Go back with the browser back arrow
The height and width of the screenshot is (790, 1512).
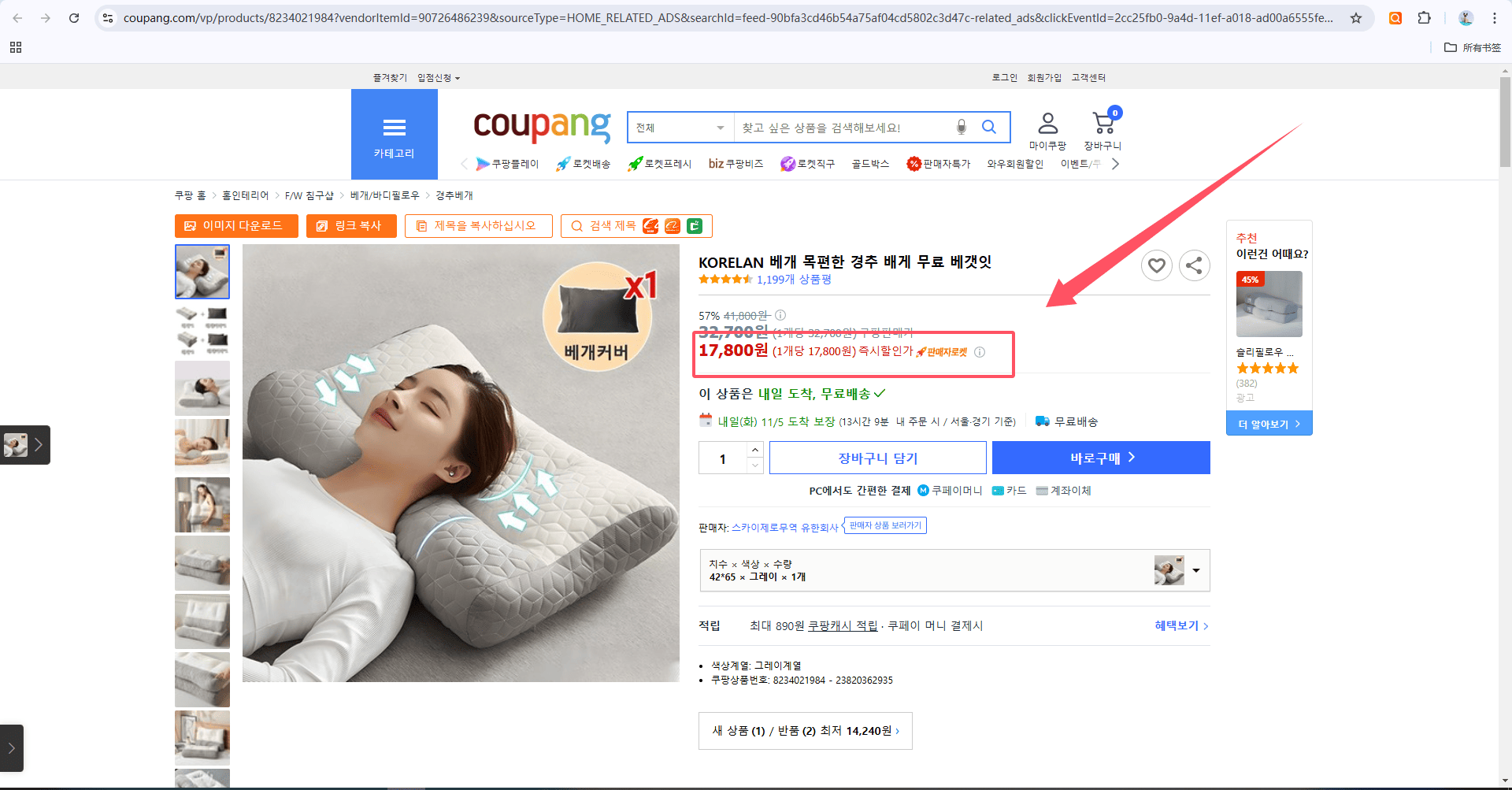[17, 18]
